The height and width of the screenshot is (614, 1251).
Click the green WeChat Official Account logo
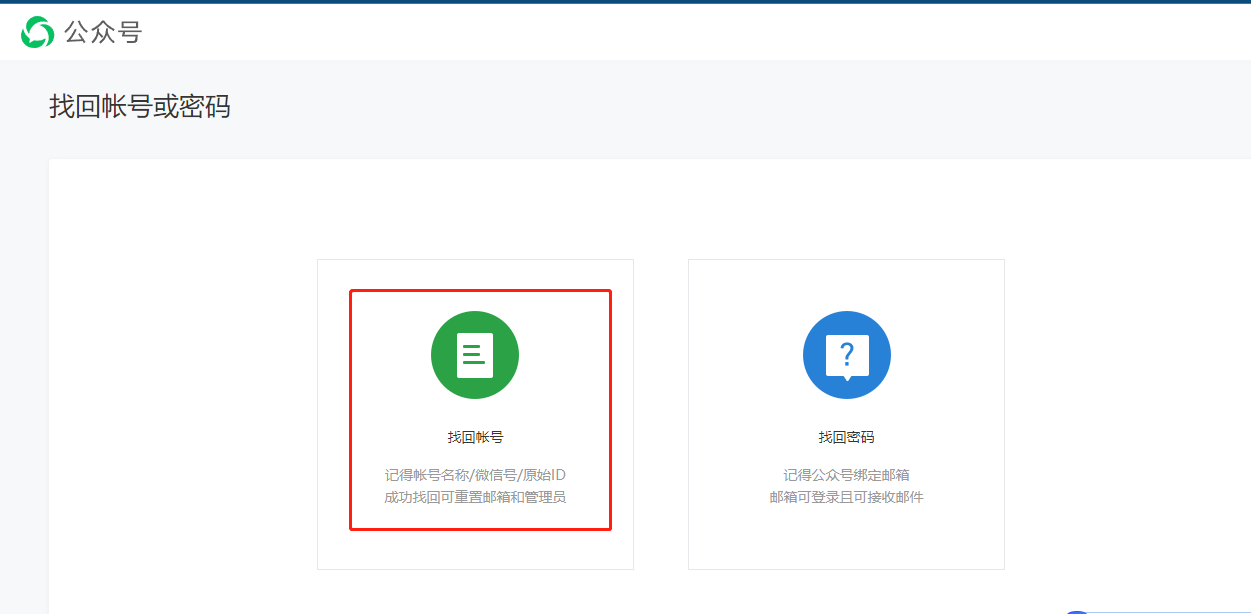coord(38,32)
